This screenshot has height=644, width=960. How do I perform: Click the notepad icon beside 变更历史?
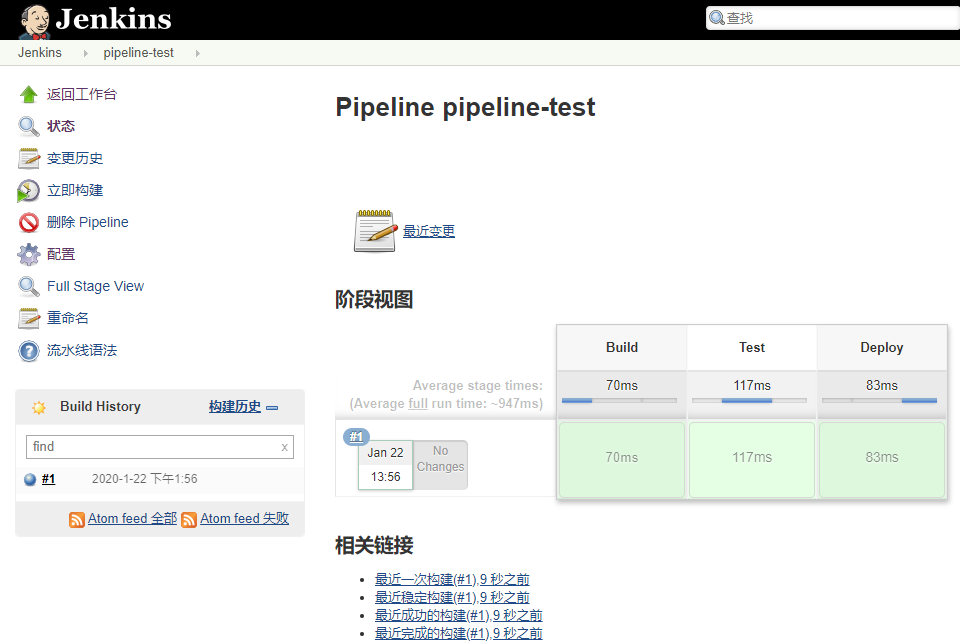[x=29, y=158]
